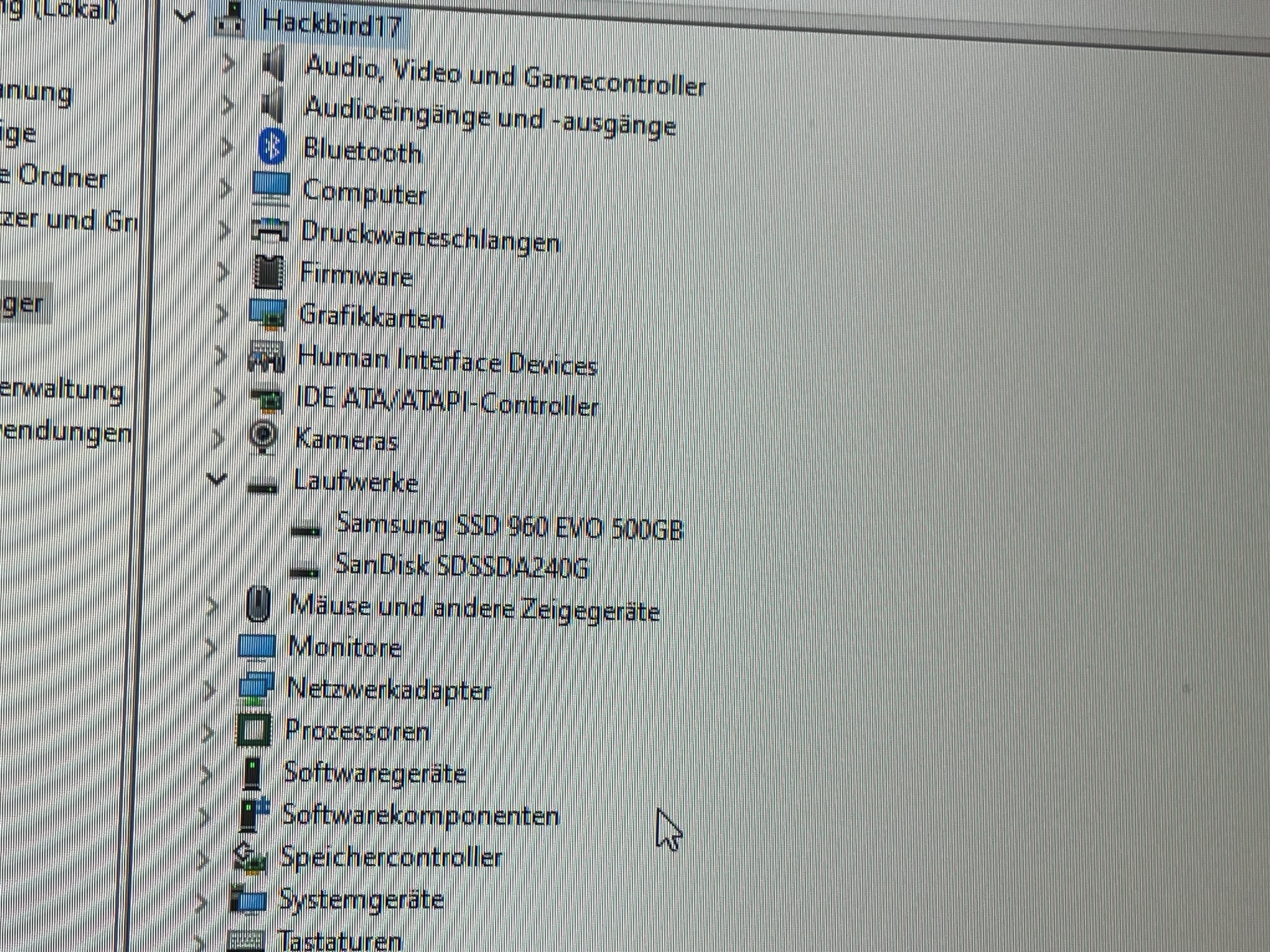The width and height of the screenshot is (1270, 952).
Task: Click the Monitore display icon
Action: (257, 646)
